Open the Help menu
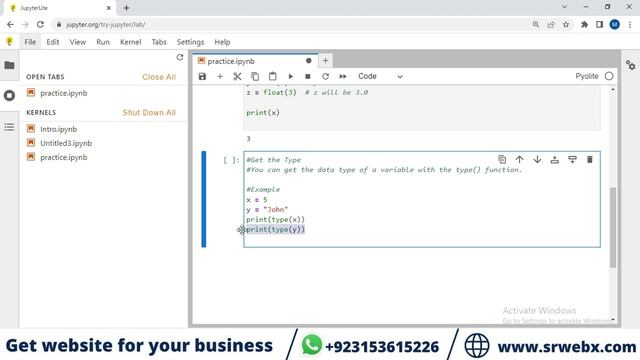 pyautogui.click(x=222, y=42)
